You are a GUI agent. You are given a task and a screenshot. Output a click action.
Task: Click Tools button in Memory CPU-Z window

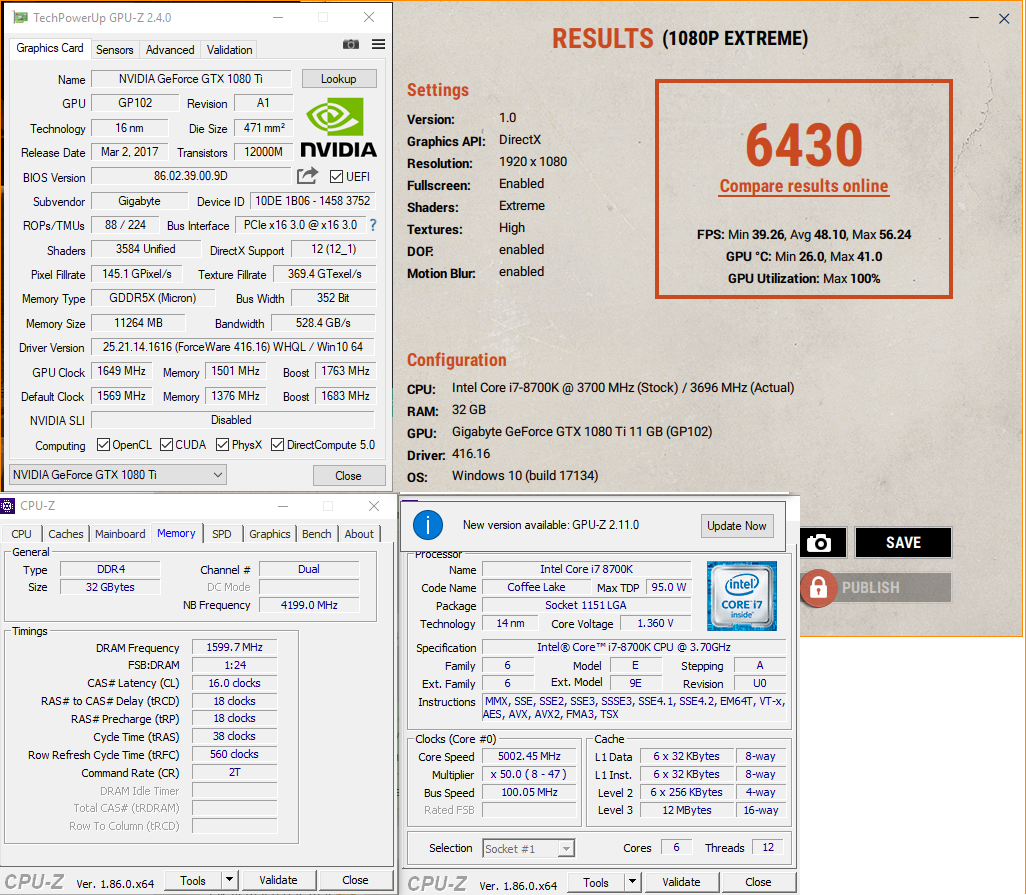pos(193,880)
